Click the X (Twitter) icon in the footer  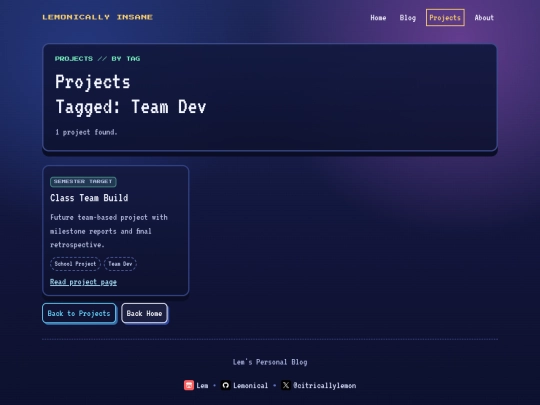[285, 385]
